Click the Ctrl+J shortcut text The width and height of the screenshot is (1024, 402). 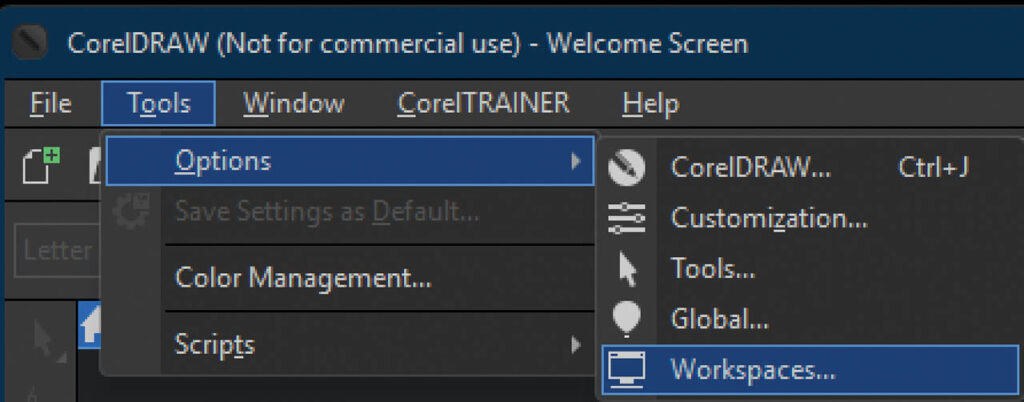(933, 168)
